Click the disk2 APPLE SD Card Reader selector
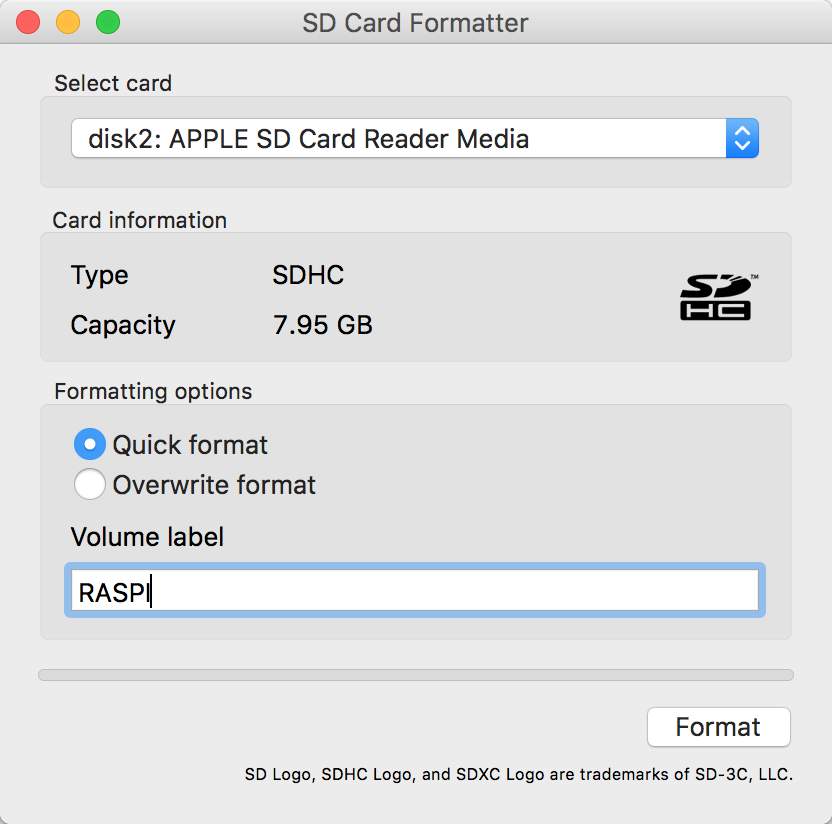This screenshot has width=832, height=824. click(398, 139)
